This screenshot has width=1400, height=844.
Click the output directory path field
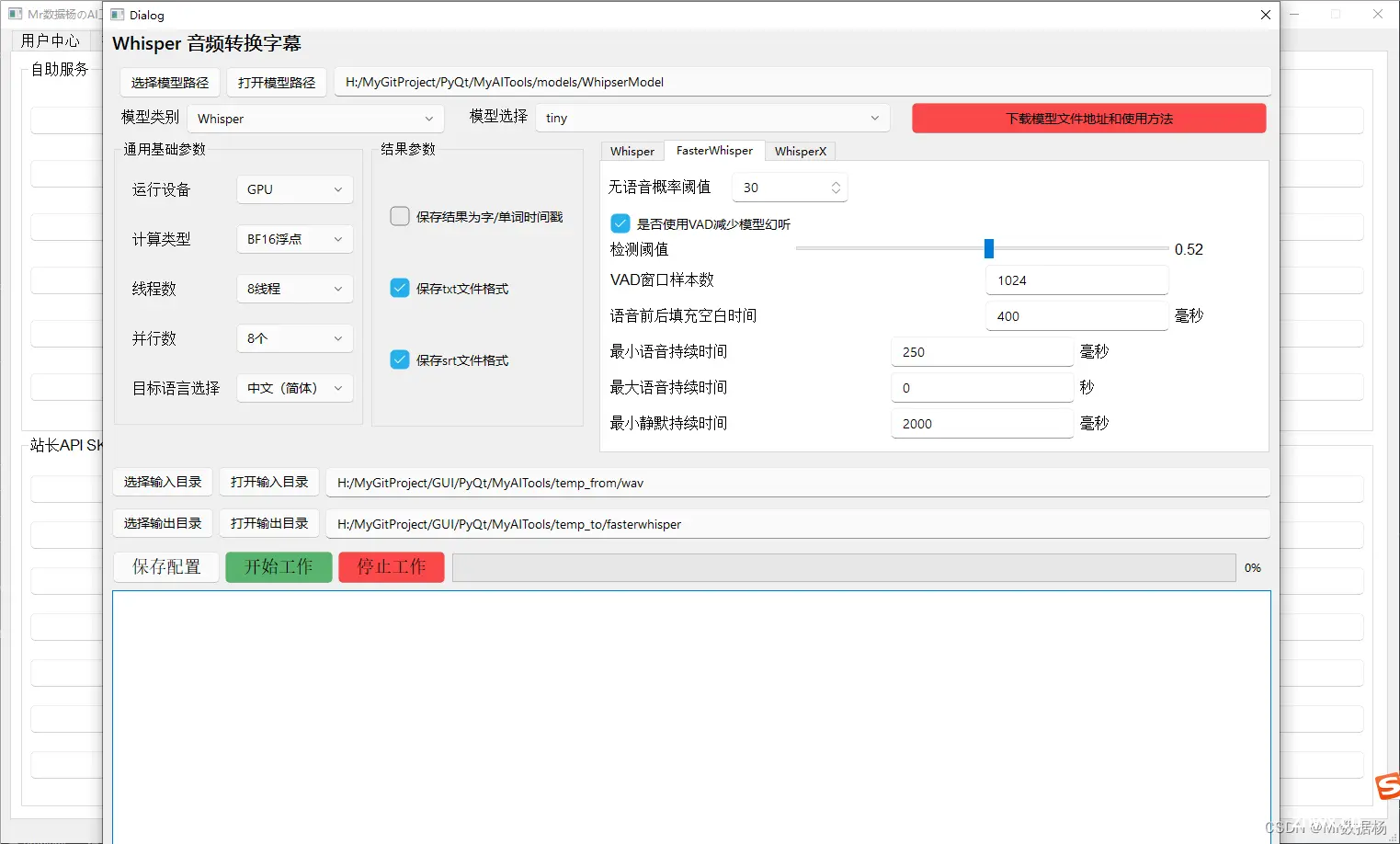[798, 524]
